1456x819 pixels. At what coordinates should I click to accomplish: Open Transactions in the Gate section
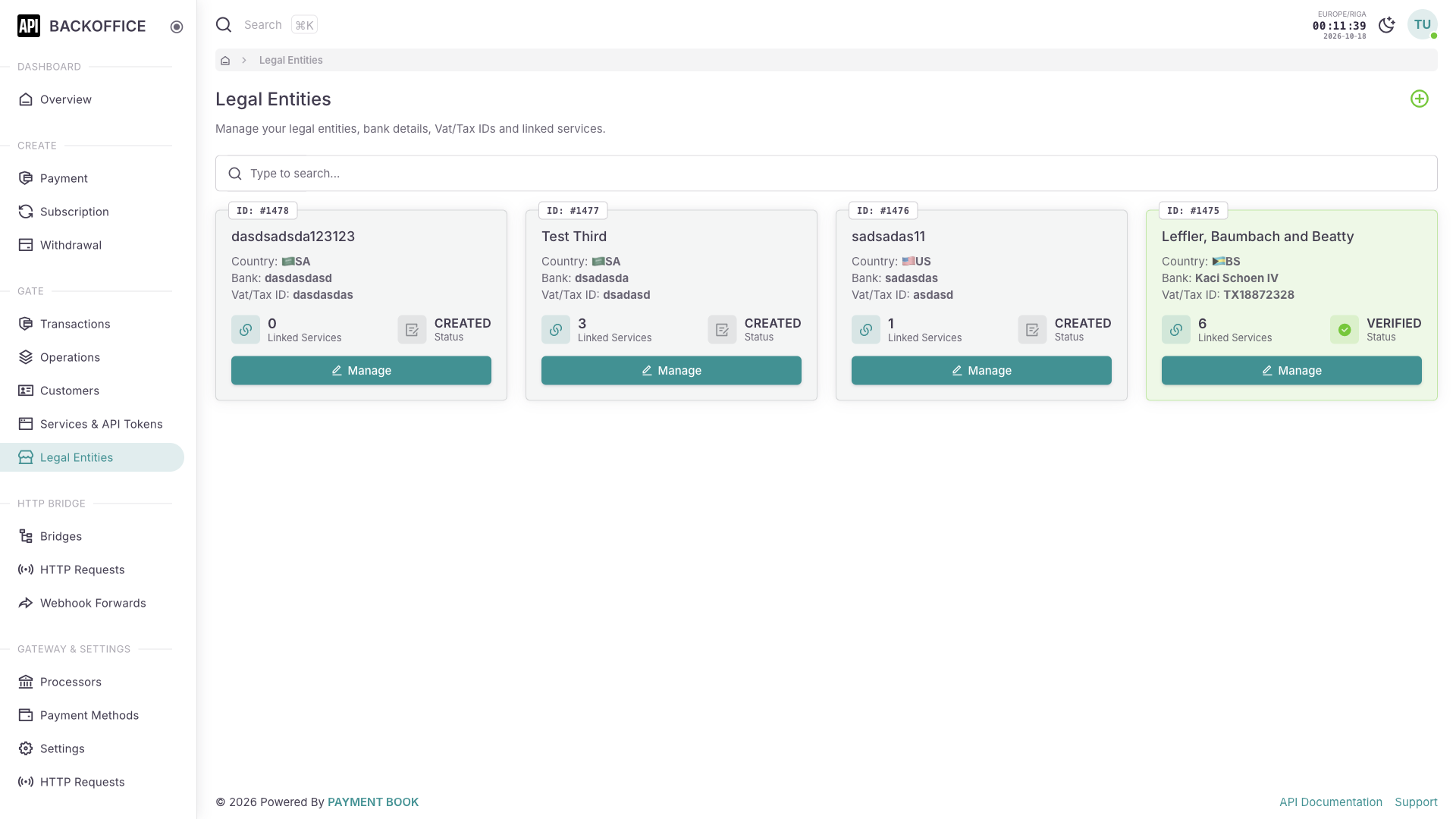click(92, 324)
